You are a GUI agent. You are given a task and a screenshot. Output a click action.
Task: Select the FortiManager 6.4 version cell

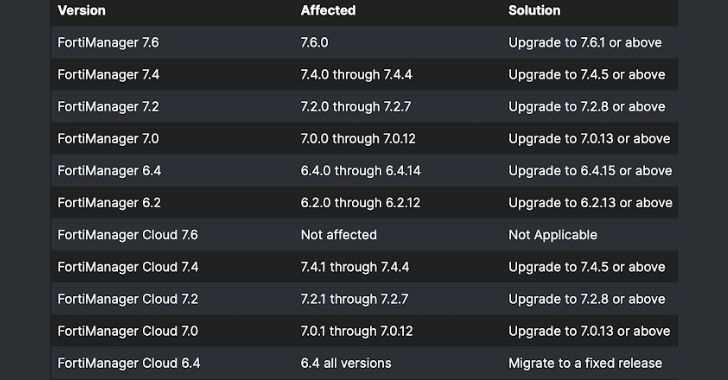109,170
